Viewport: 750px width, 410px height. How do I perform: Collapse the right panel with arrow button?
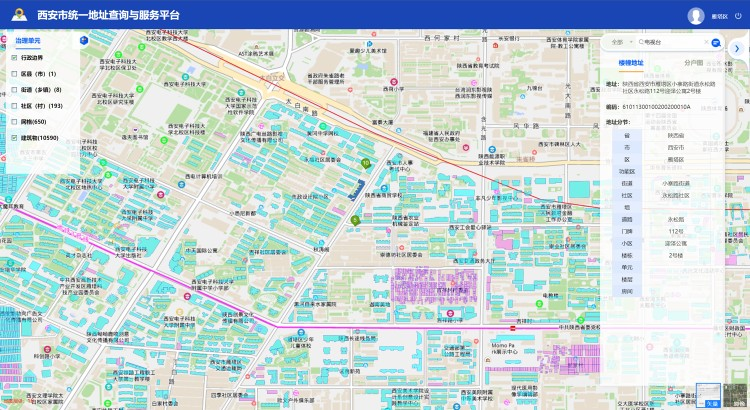737,47
